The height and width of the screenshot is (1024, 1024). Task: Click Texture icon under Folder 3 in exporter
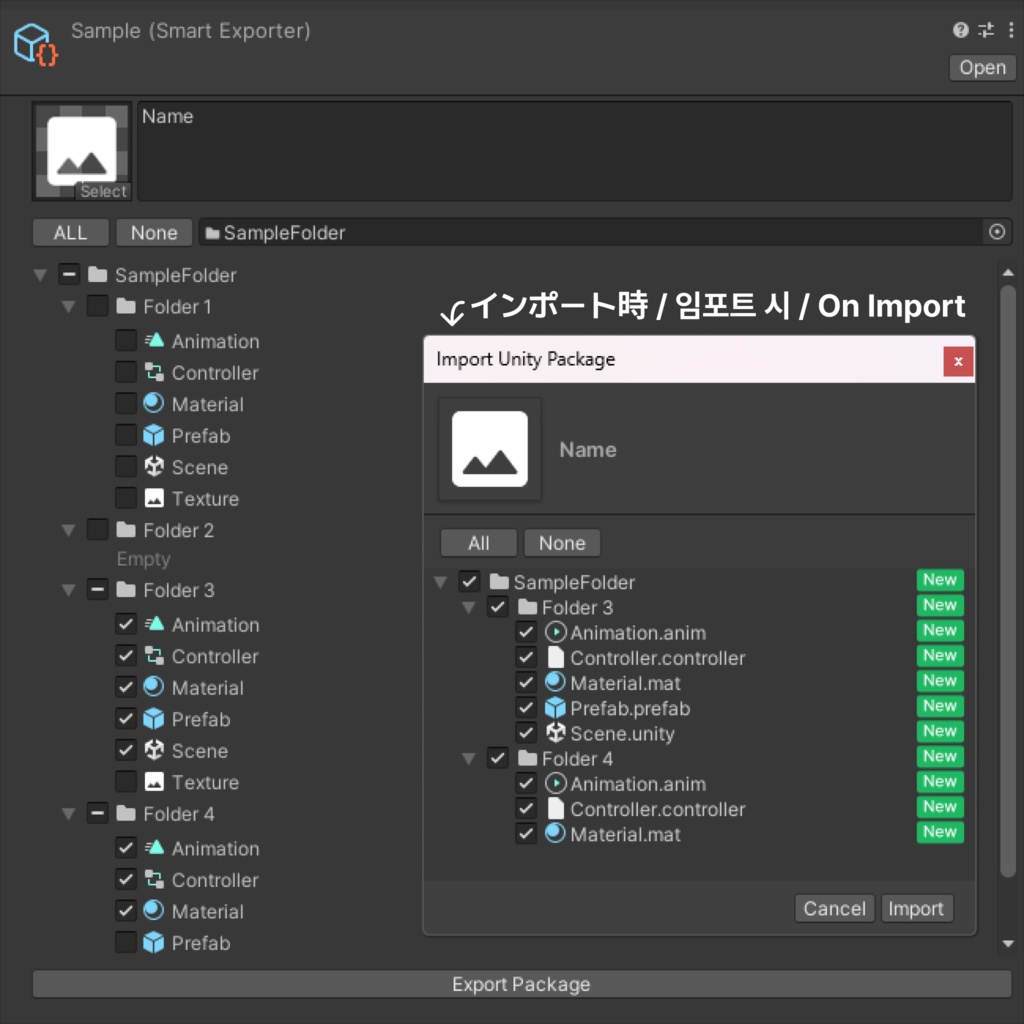click(x=154, y=782)
